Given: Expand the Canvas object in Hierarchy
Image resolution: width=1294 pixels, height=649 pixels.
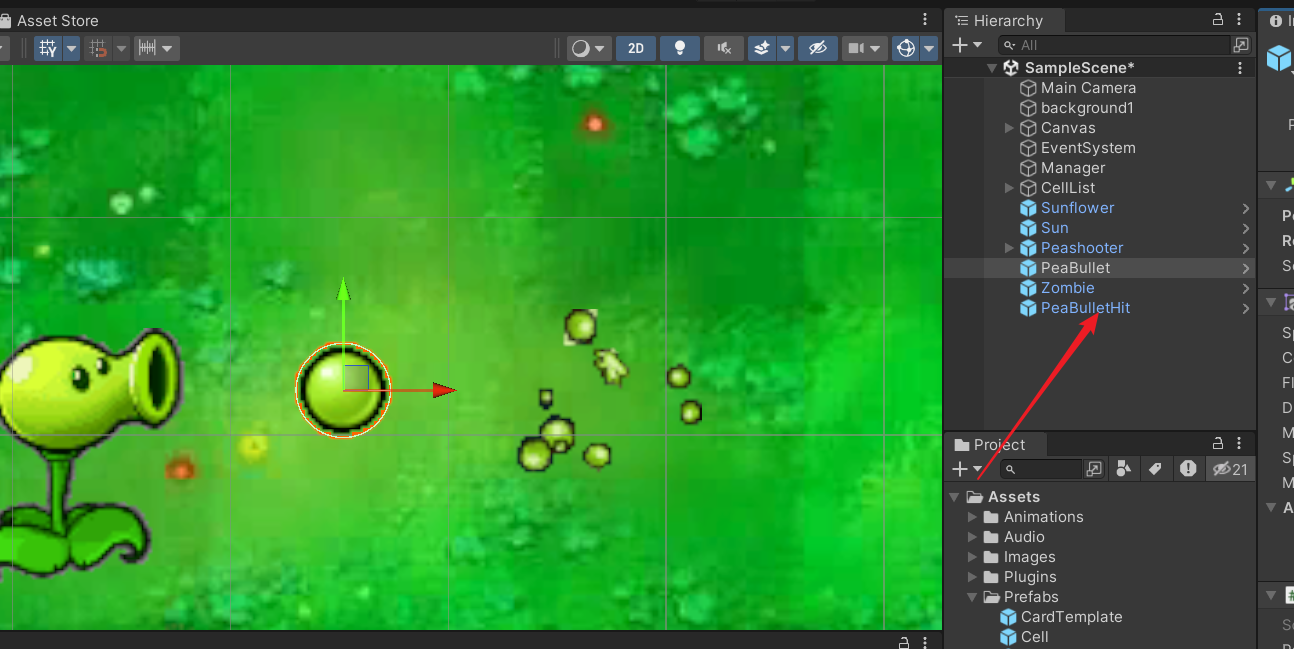Looking at the screenshot, I should click(1009, 128).
